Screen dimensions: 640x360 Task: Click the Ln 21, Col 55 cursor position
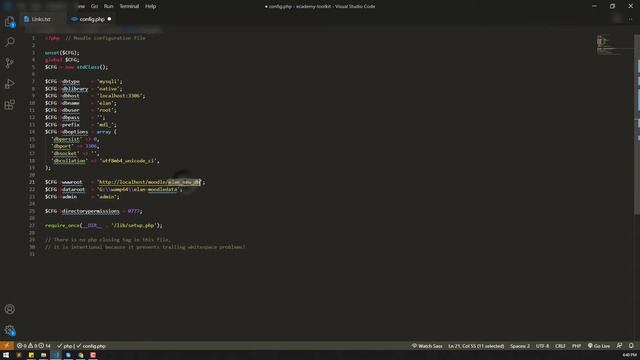tap(476, 346)
